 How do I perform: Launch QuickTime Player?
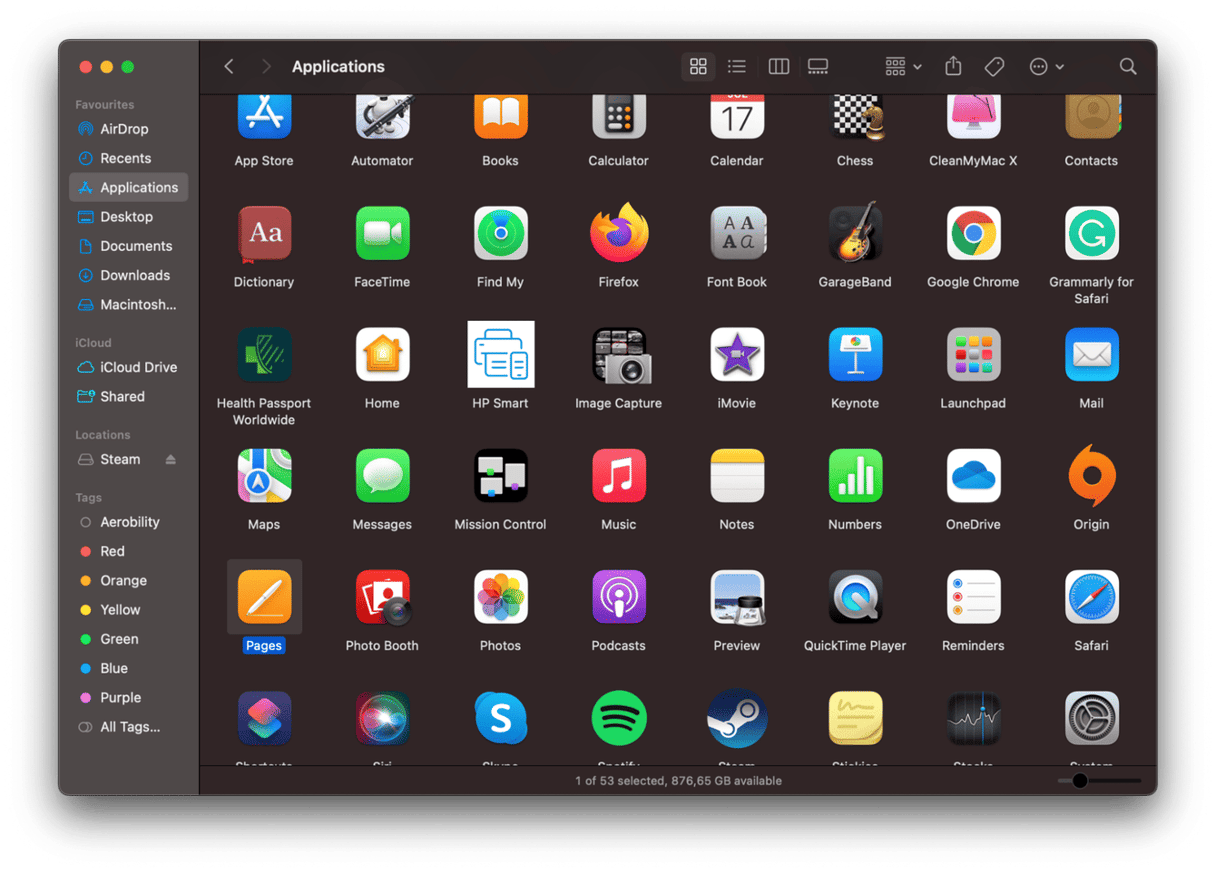(855, 596)
